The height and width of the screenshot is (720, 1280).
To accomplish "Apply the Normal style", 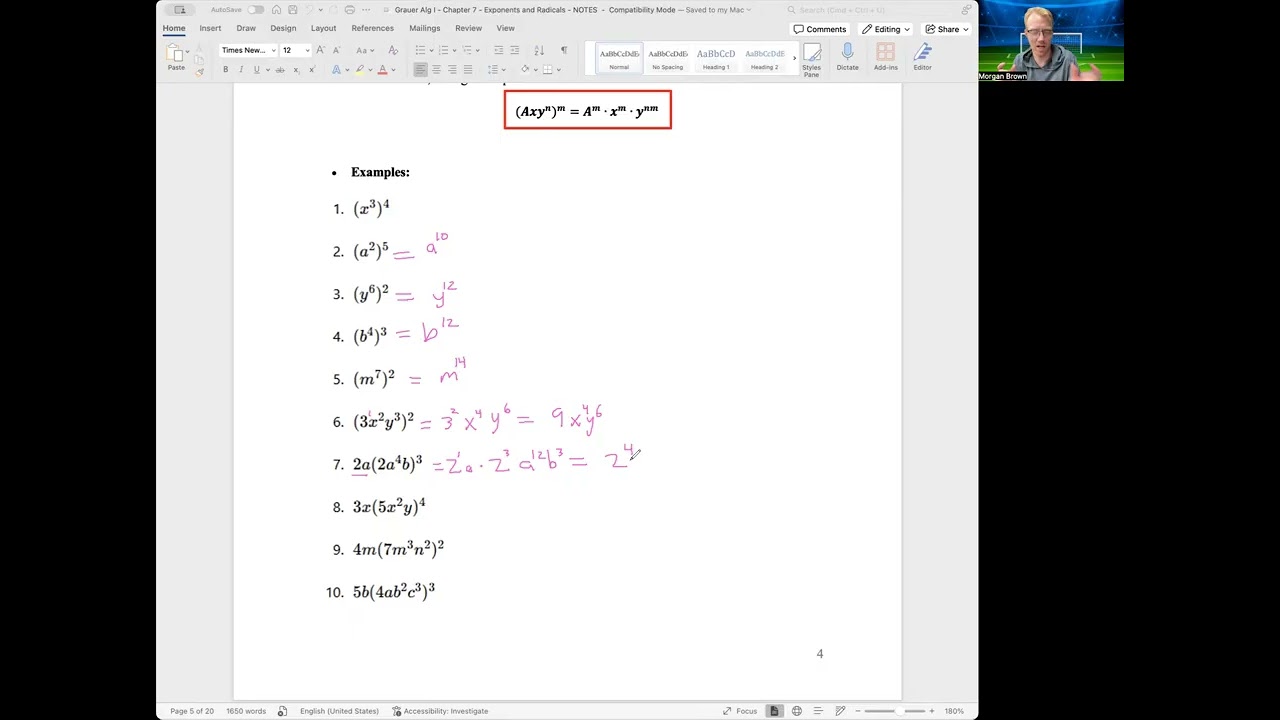I will point(619,58).
